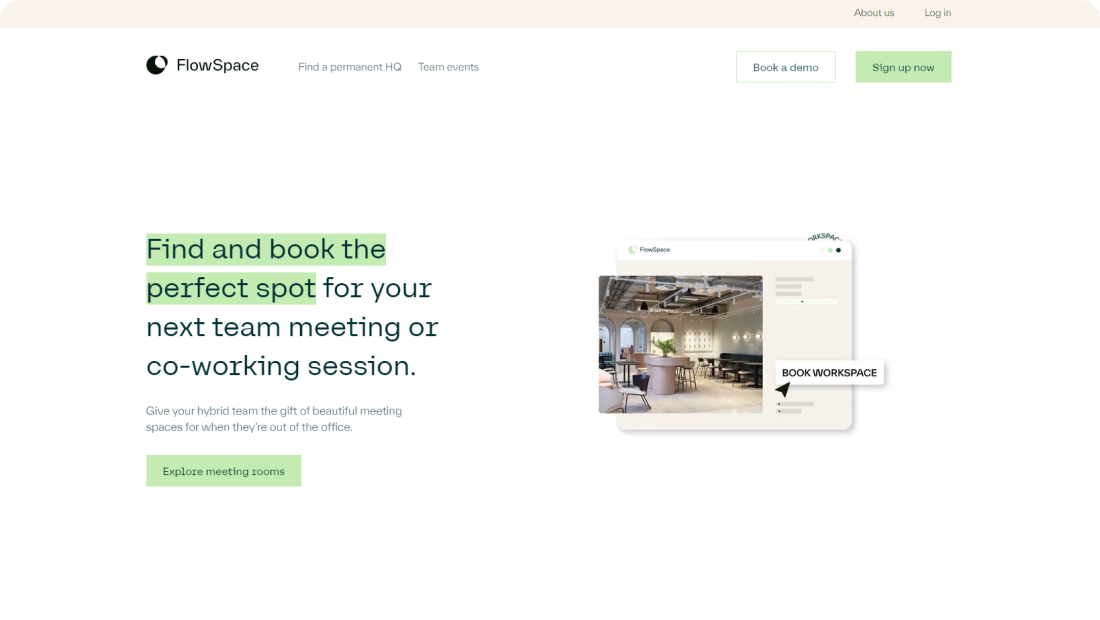Click the dark dot in mockup window header
The image size is (1100, 620).
tap(838, 250)
